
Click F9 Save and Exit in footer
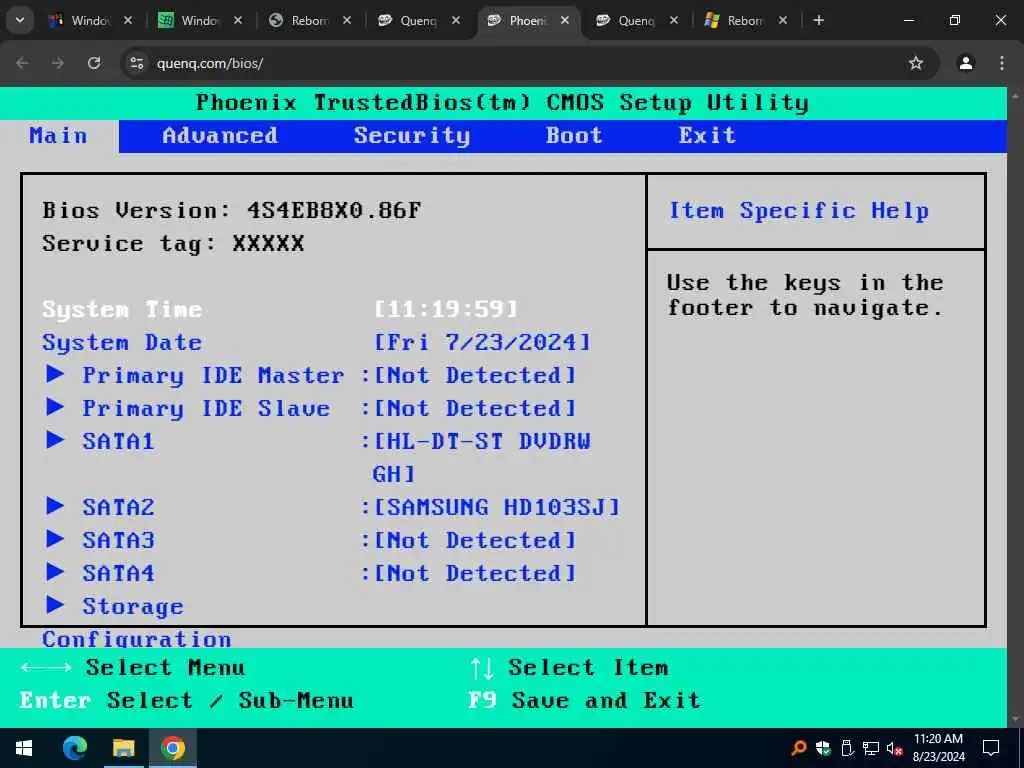pyautogui.click(x=584, y=700)
